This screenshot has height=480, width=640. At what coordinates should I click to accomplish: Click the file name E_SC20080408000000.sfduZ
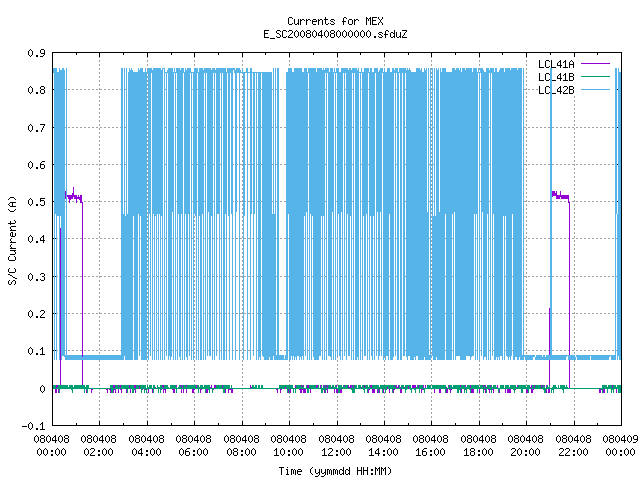[x=335, y=34]
